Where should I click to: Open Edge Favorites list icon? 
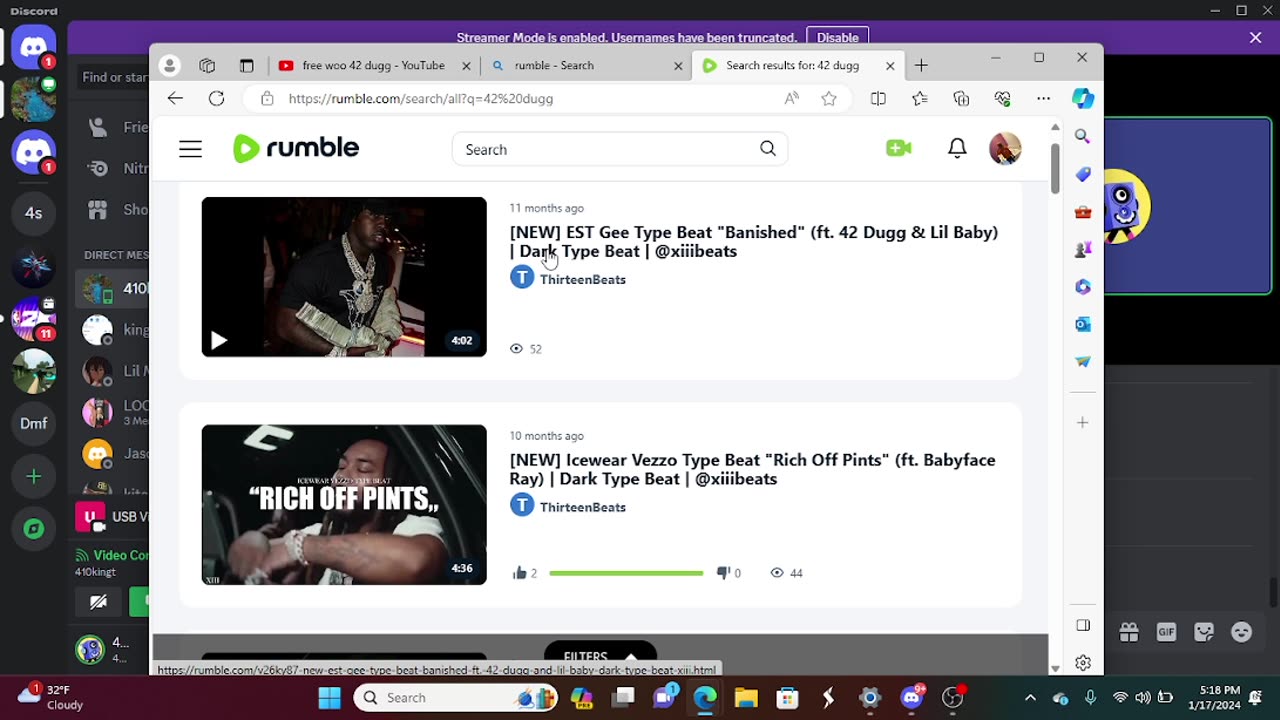920,98
